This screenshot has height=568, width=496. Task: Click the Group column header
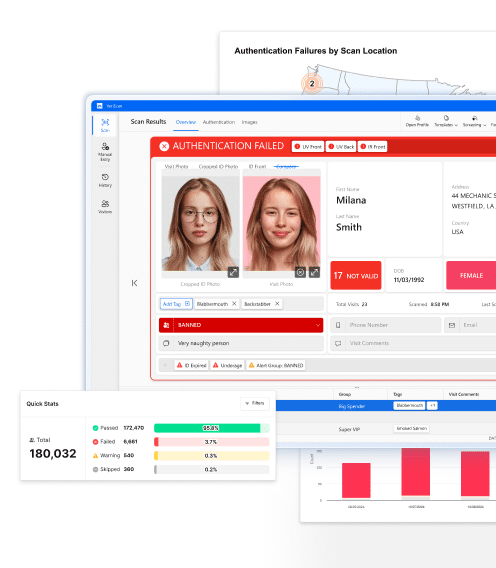pyautogui.click(x=345, y=394)
